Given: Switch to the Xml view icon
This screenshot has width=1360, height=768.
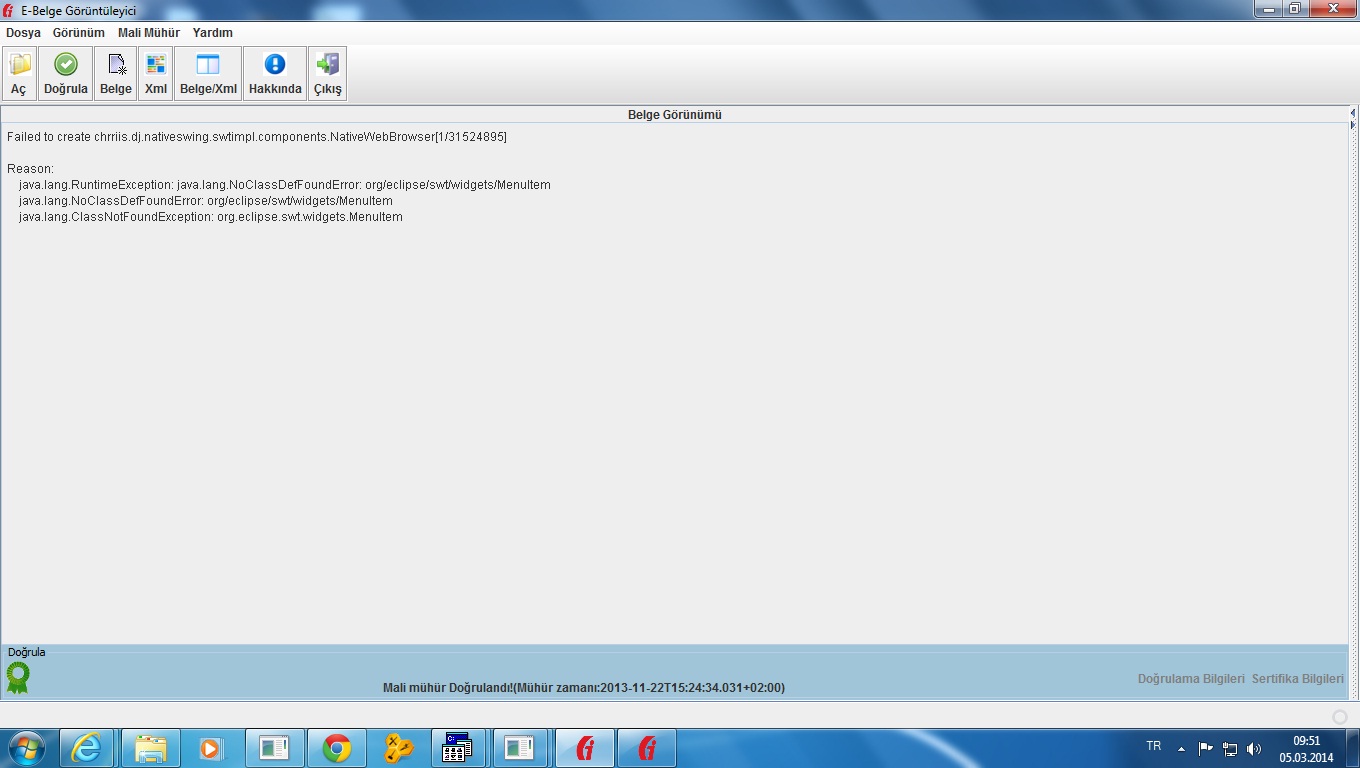Looking at the screenshot, I should tap(155, 73).
